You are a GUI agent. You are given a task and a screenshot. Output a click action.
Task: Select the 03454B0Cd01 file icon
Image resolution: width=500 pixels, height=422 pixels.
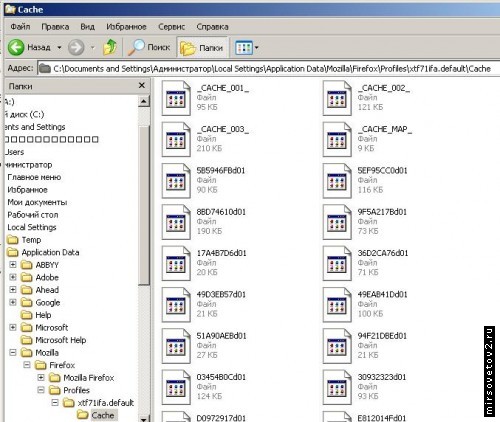(176, 387)
